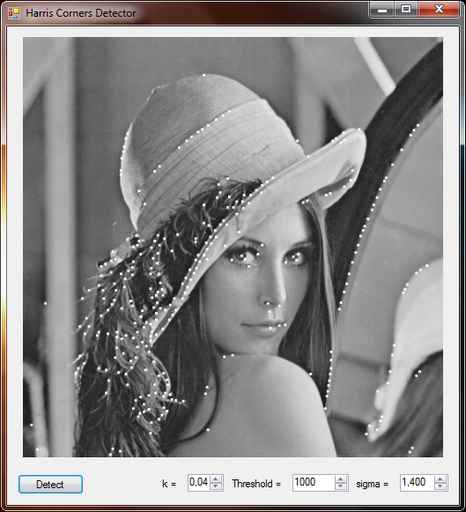
Task: Increment the Threshold value using up arrow
Action: (x=341, y=480)
